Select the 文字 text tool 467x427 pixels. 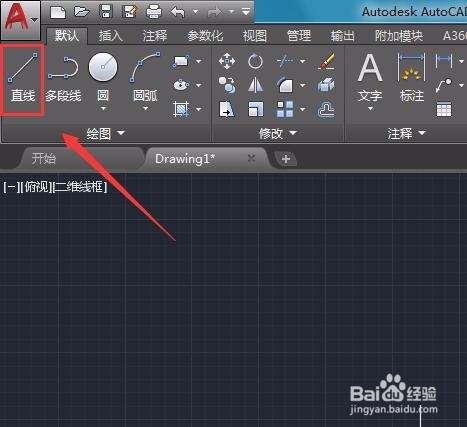click(x=370, y=77)
